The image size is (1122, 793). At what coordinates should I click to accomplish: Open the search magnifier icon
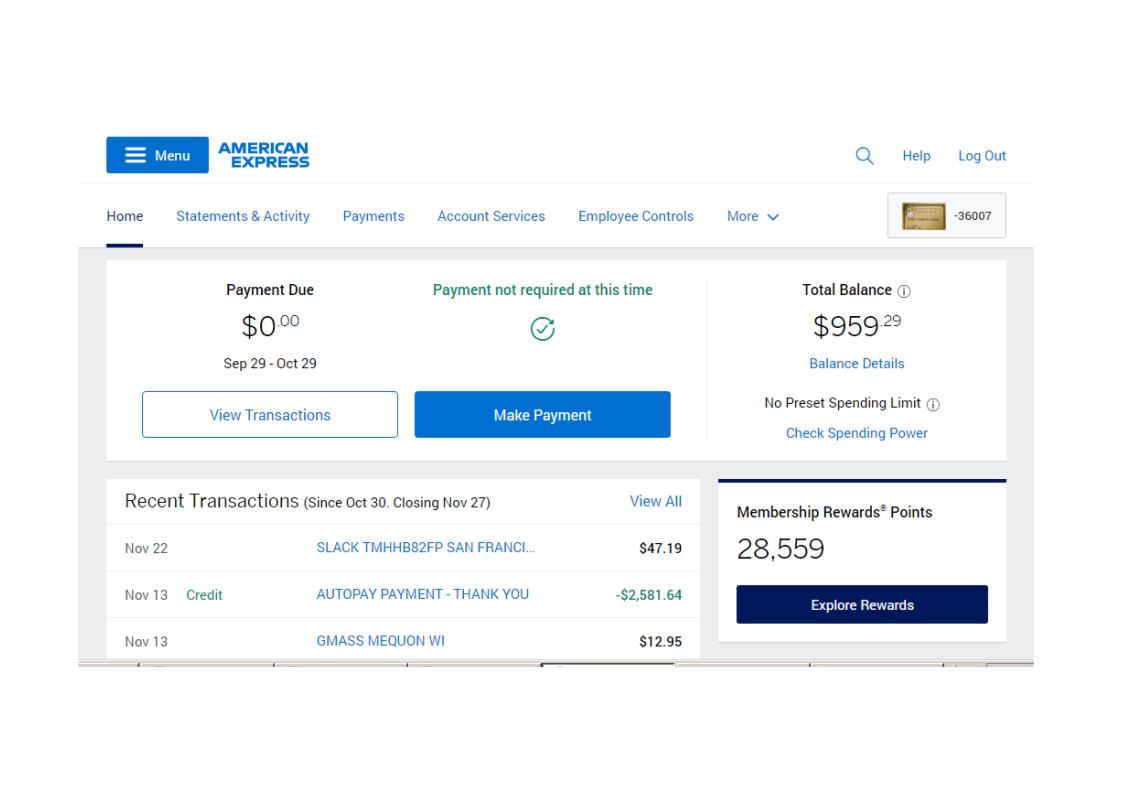pos(864,155)
